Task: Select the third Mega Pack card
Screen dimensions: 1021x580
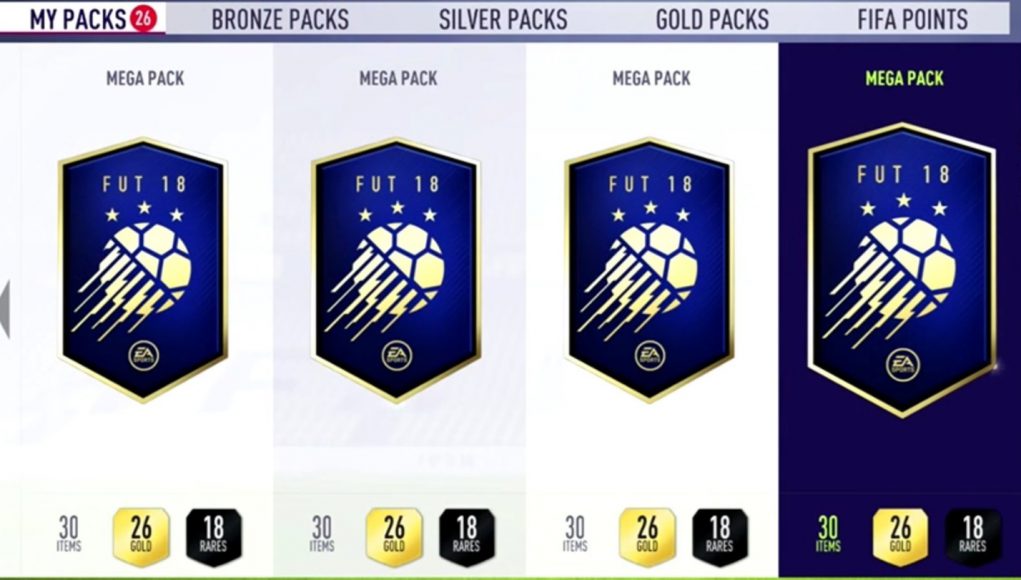Action: click(649, 270)
